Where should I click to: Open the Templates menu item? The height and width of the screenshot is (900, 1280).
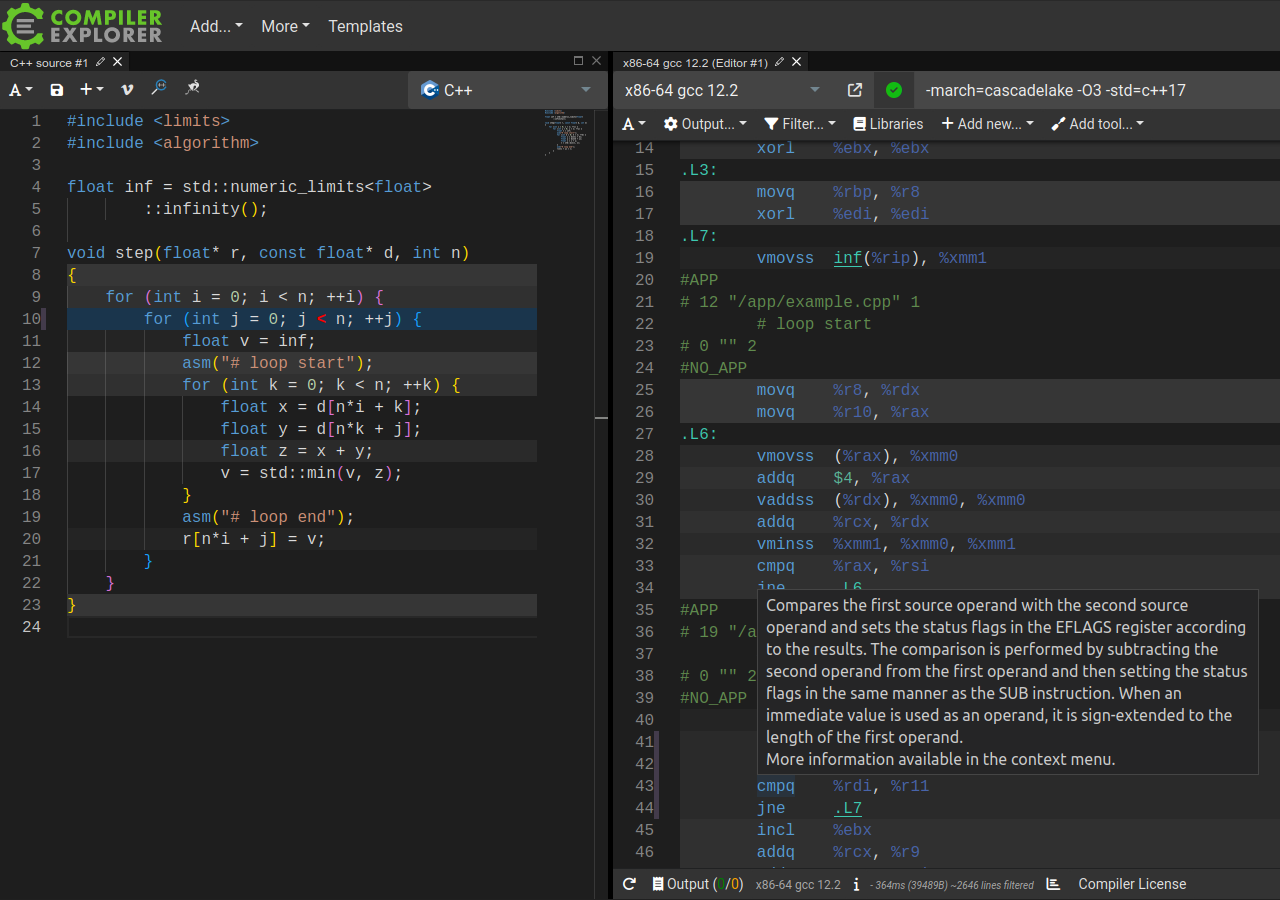pos(365,26)
